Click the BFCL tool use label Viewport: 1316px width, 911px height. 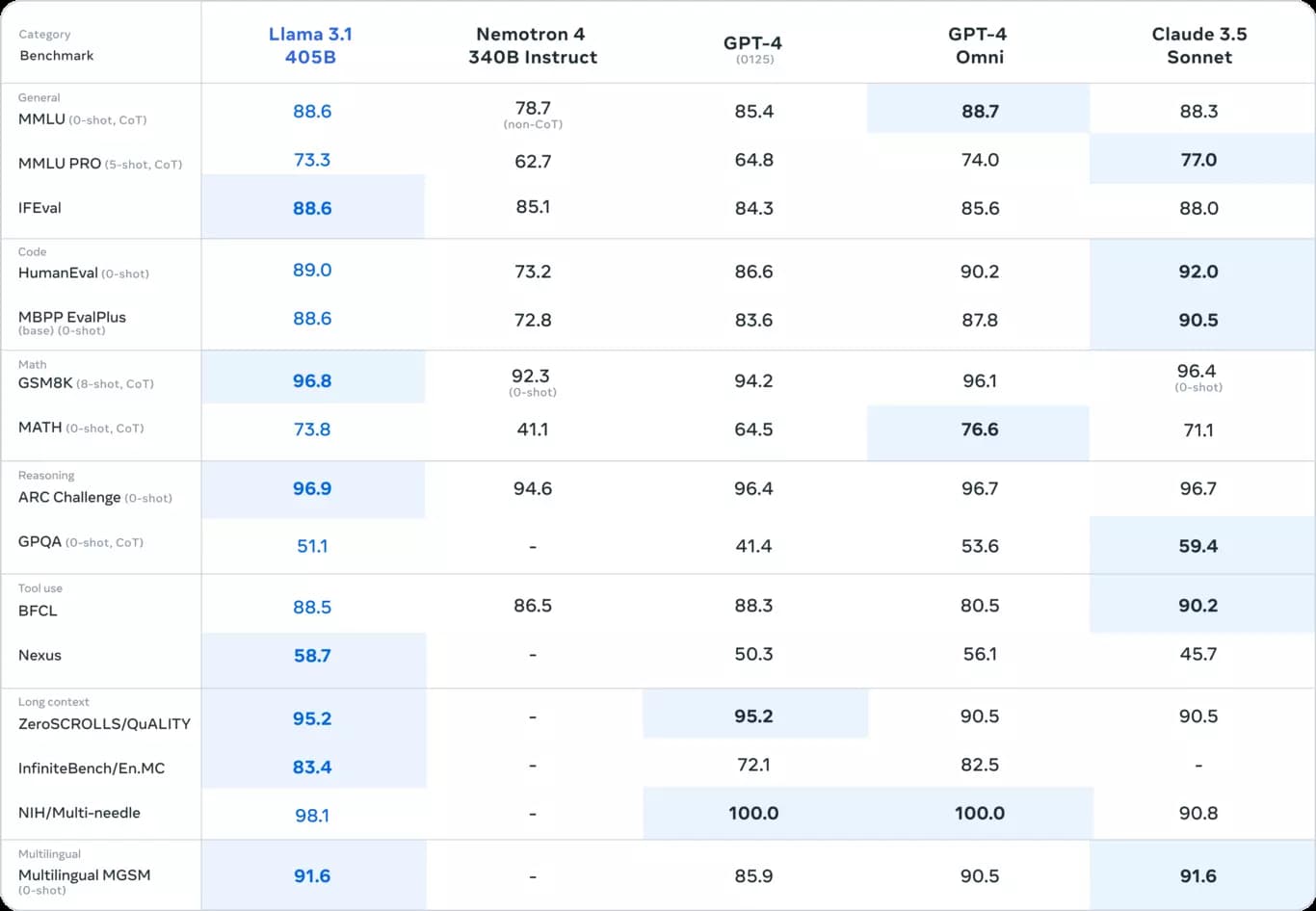point(38,611)
